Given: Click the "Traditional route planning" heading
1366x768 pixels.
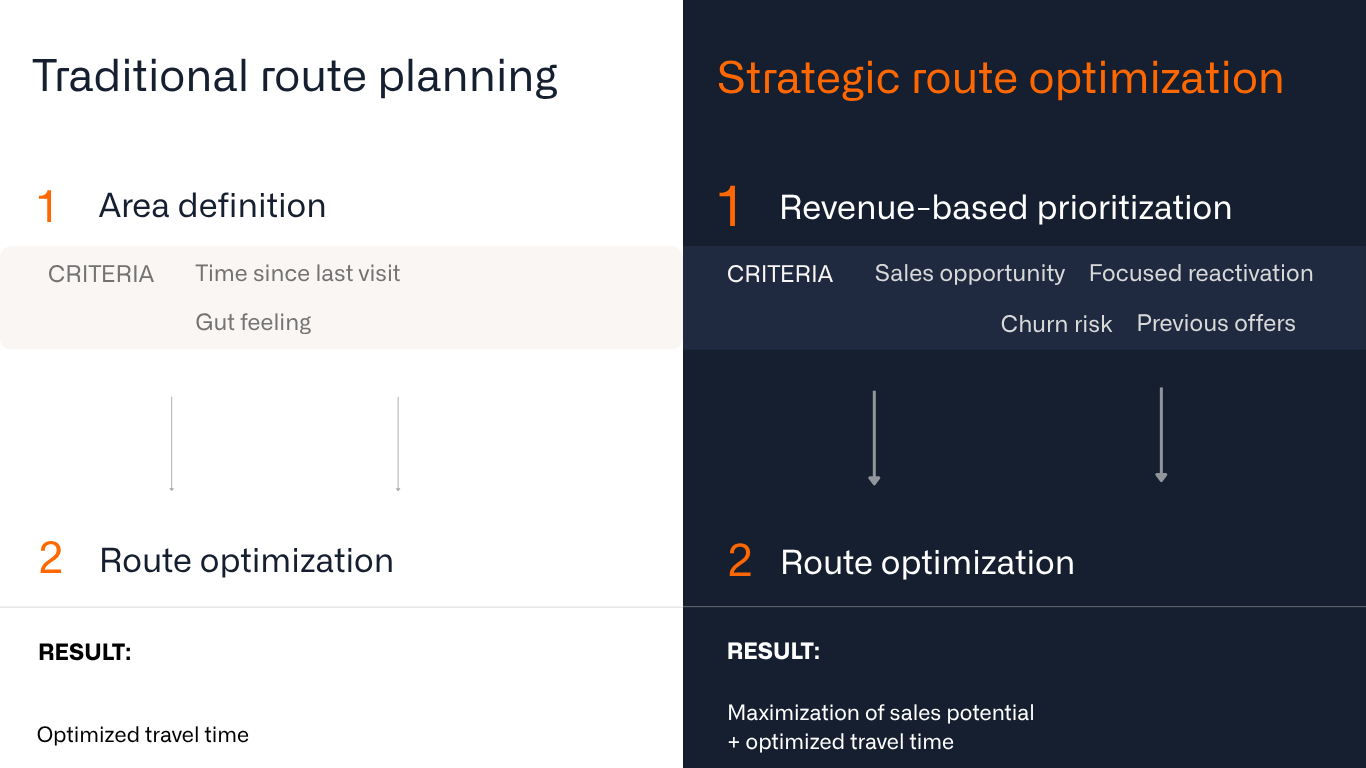Looking at the screenshot, I should [295, 77].
